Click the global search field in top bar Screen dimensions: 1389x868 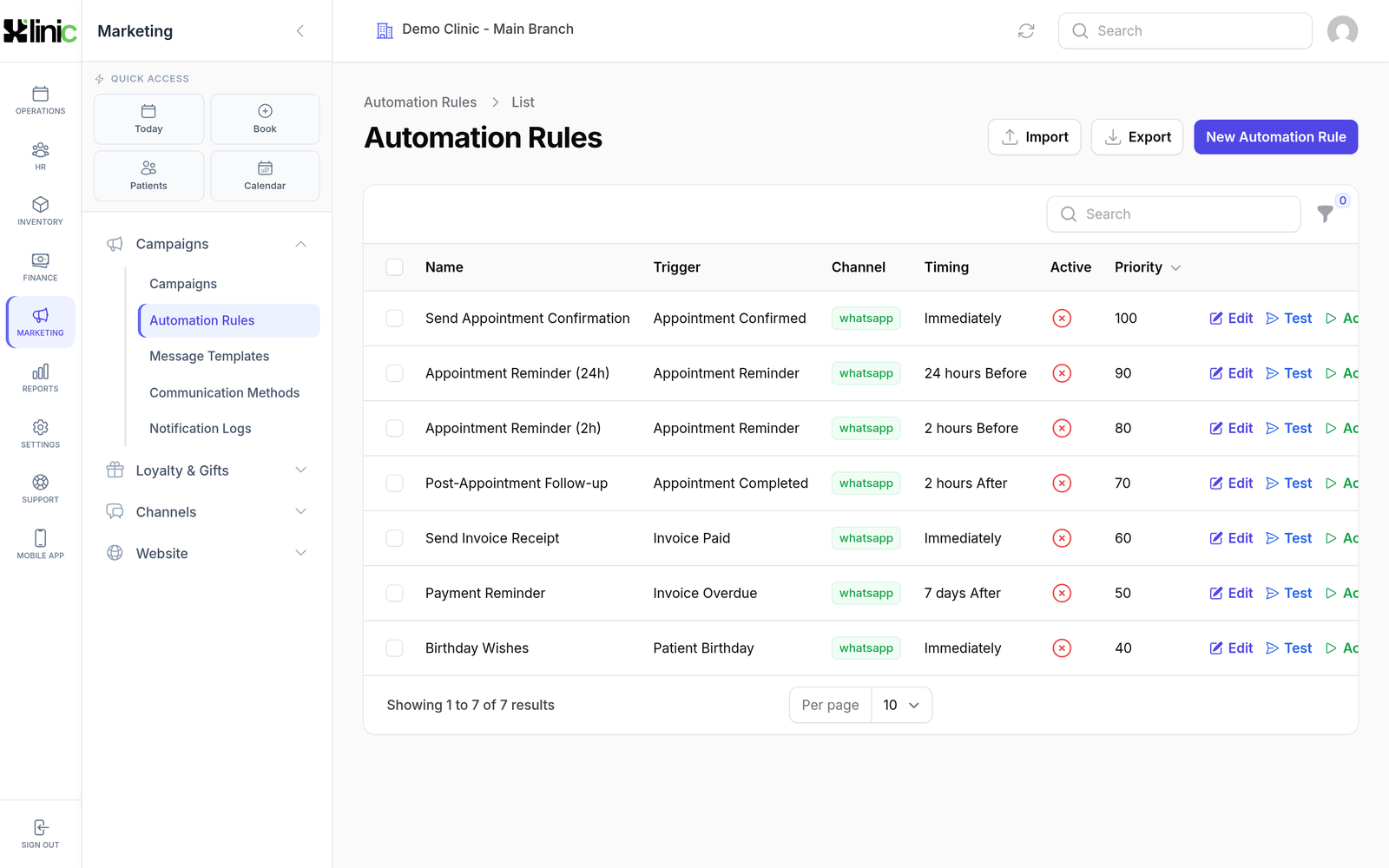click(x=1185, y=31)
